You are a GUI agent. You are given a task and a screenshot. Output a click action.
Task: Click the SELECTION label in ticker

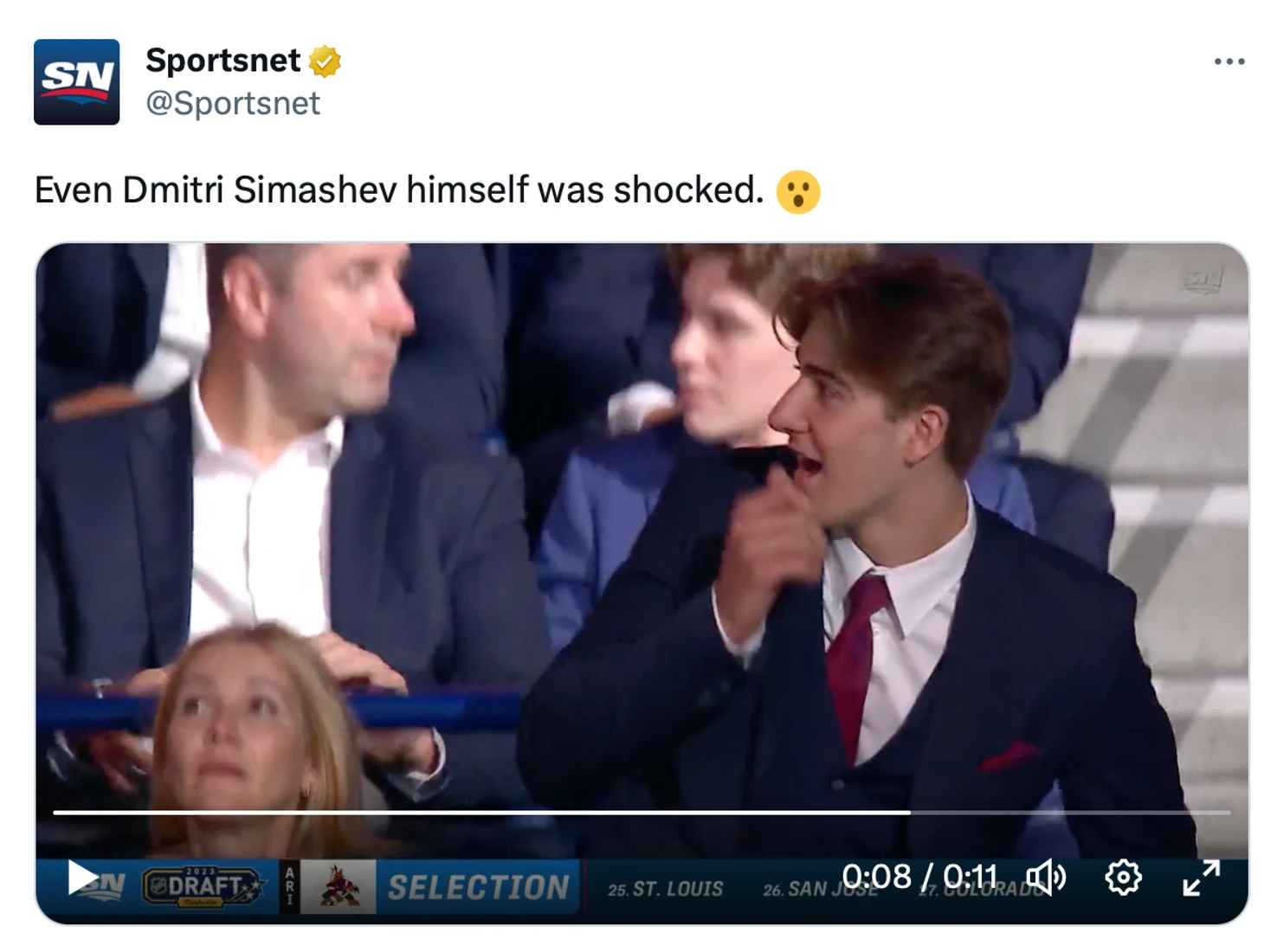point(478,887)
